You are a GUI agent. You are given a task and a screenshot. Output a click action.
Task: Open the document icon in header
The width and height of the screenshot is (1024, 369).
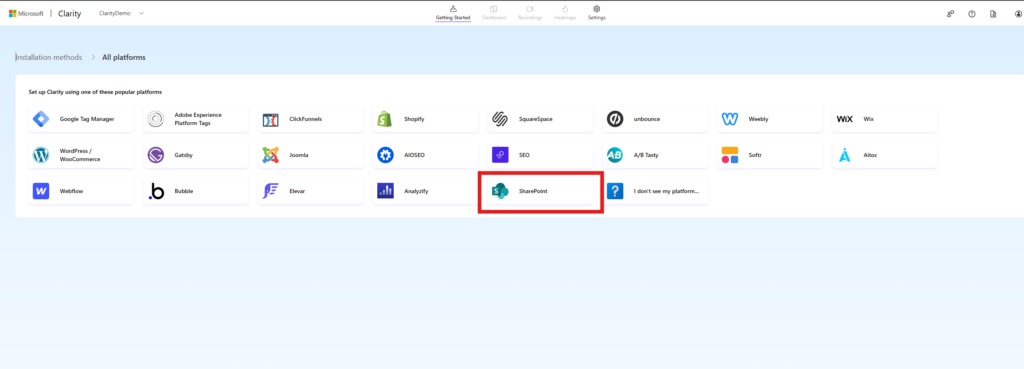(x=993, y=14)
